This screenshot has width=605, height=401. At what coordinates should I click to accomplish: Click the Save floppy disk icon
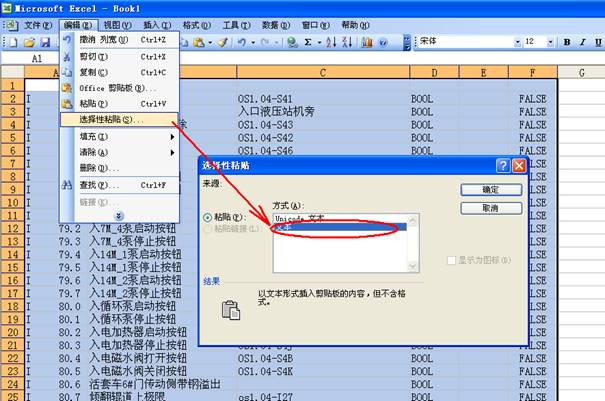pos(44,42)
